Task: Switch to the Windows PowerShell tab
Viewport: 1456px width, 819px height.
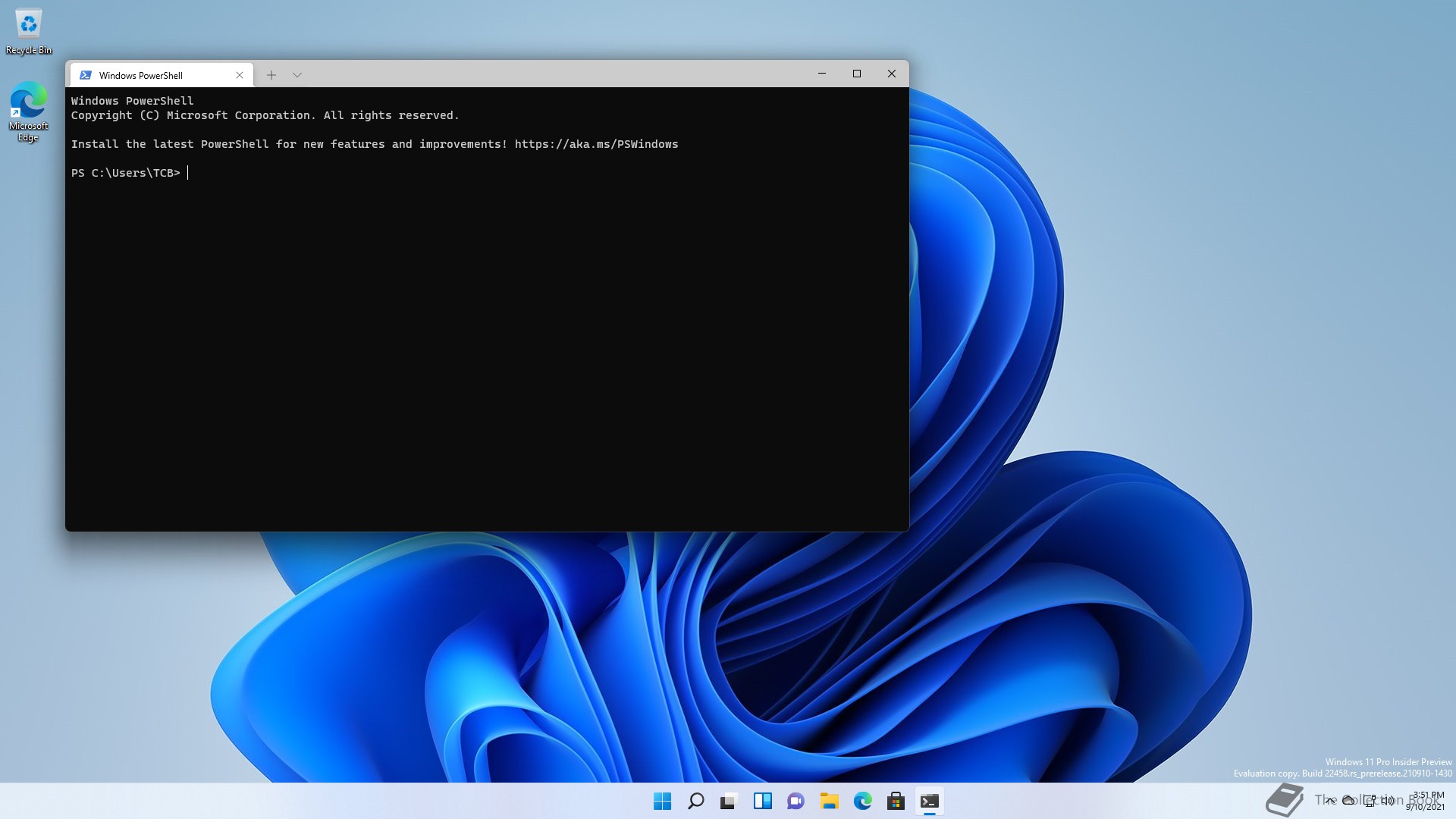Action: 162,75
